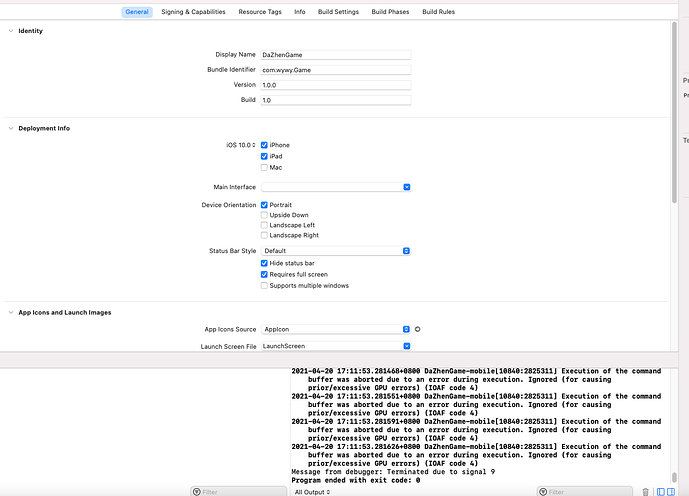Toggle the variables view pane icon
The image size is (689, 496).
(x=660, y=492)
